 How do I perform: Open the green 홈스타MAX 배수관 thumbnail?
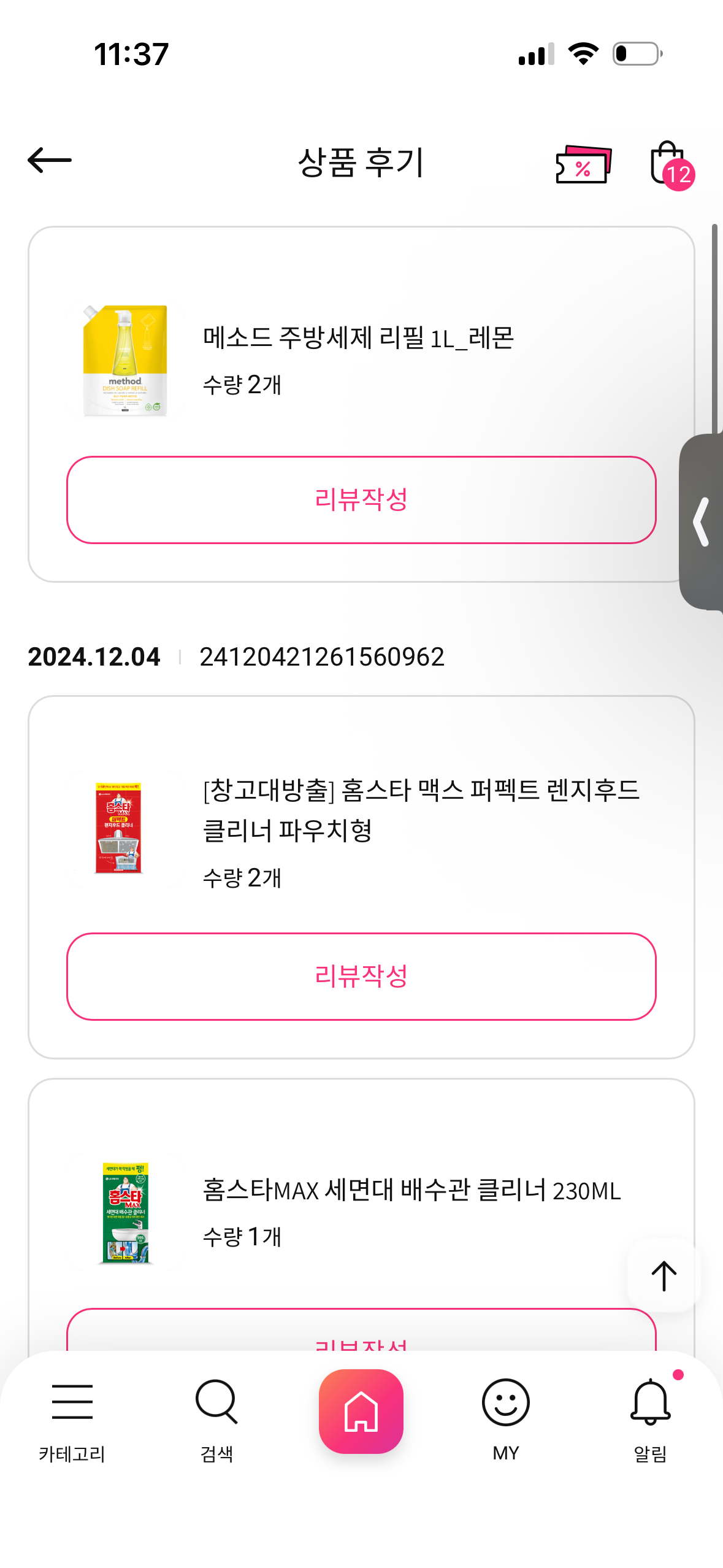(x=125, y=1213)
